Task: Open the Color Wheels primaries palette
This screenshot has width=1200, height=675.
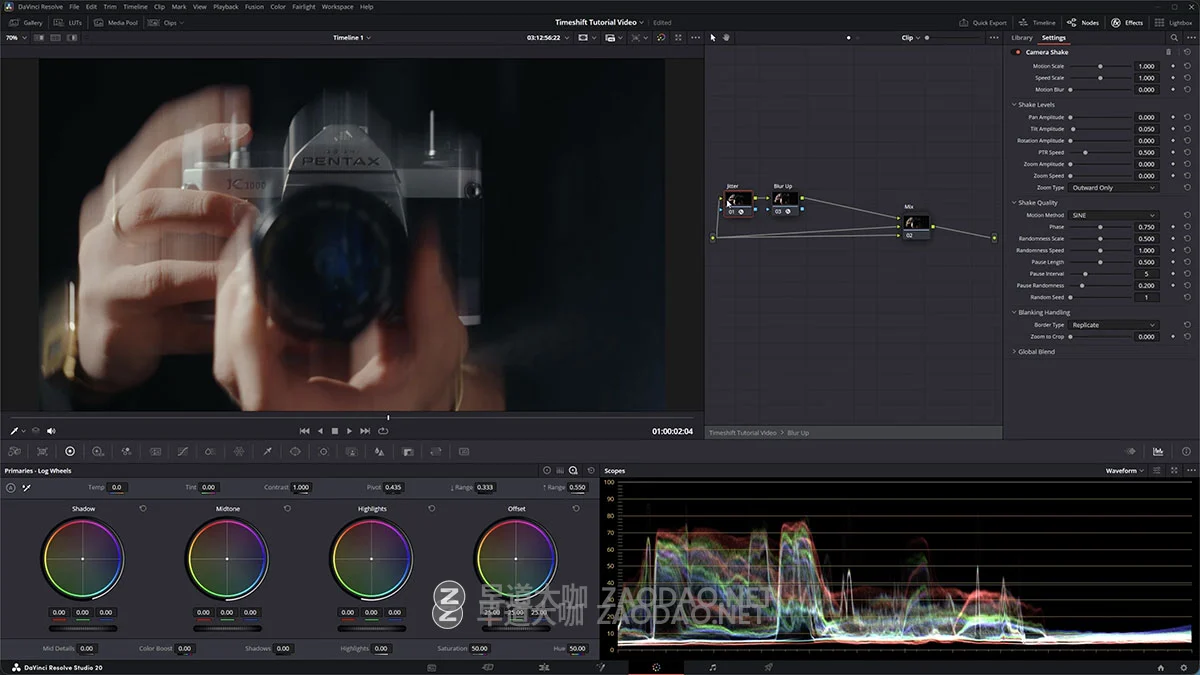Action: (x=70, y=451)
